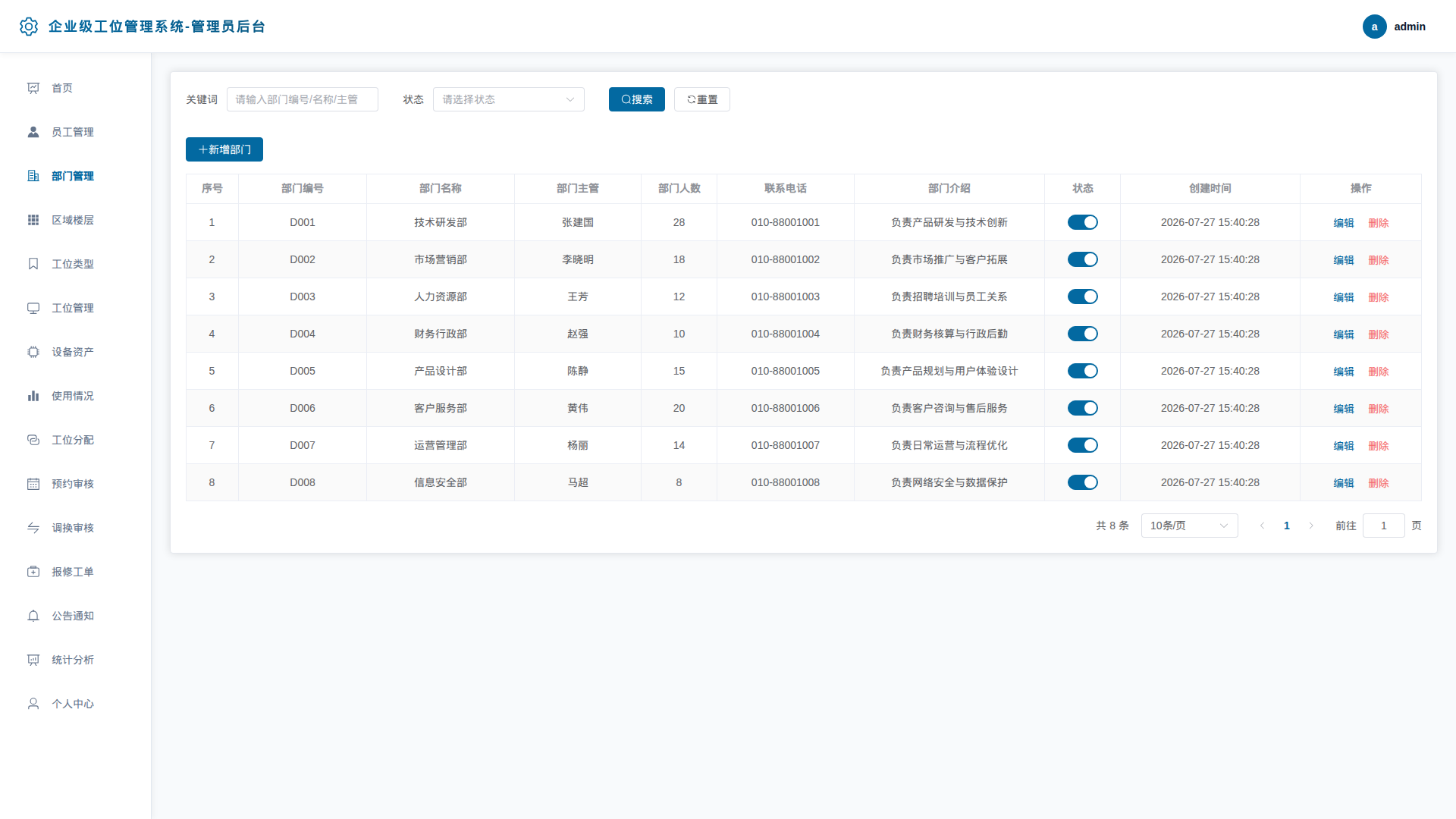Click the 设备资产 chip icon
Screen dimensions: 1456x819
pos(33,352)
